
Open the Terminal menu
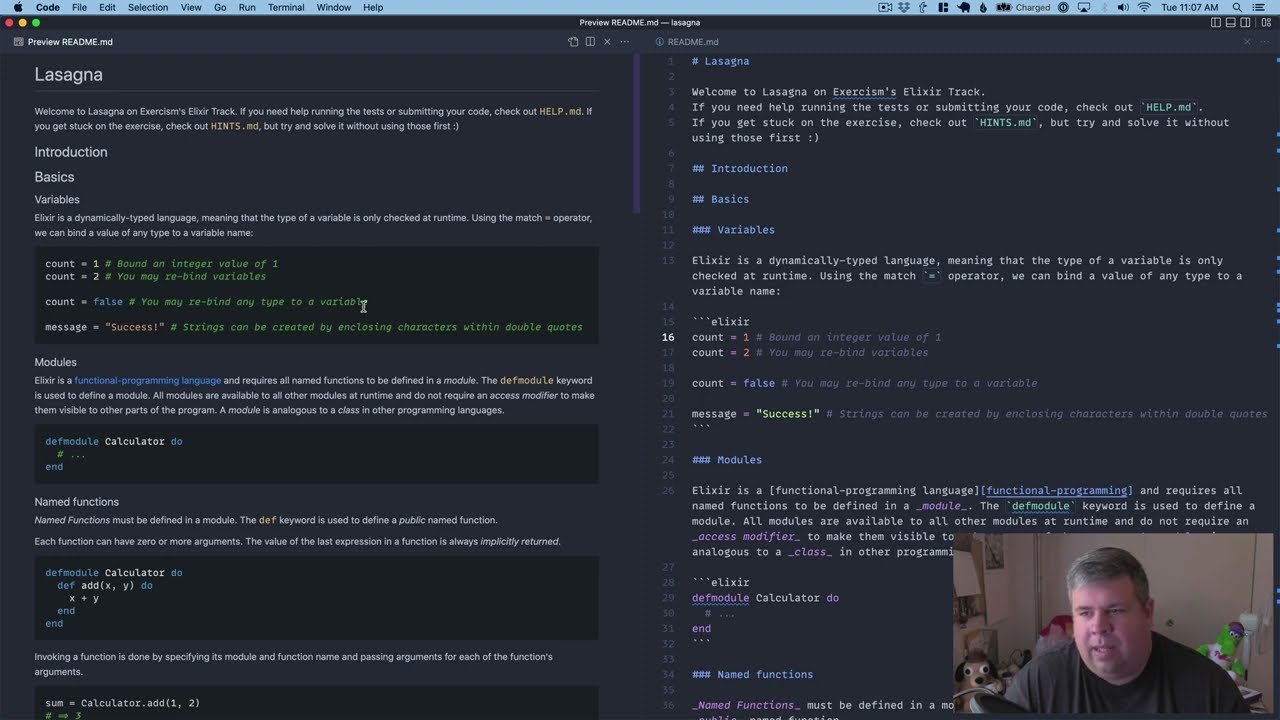(x=286, y=7)
